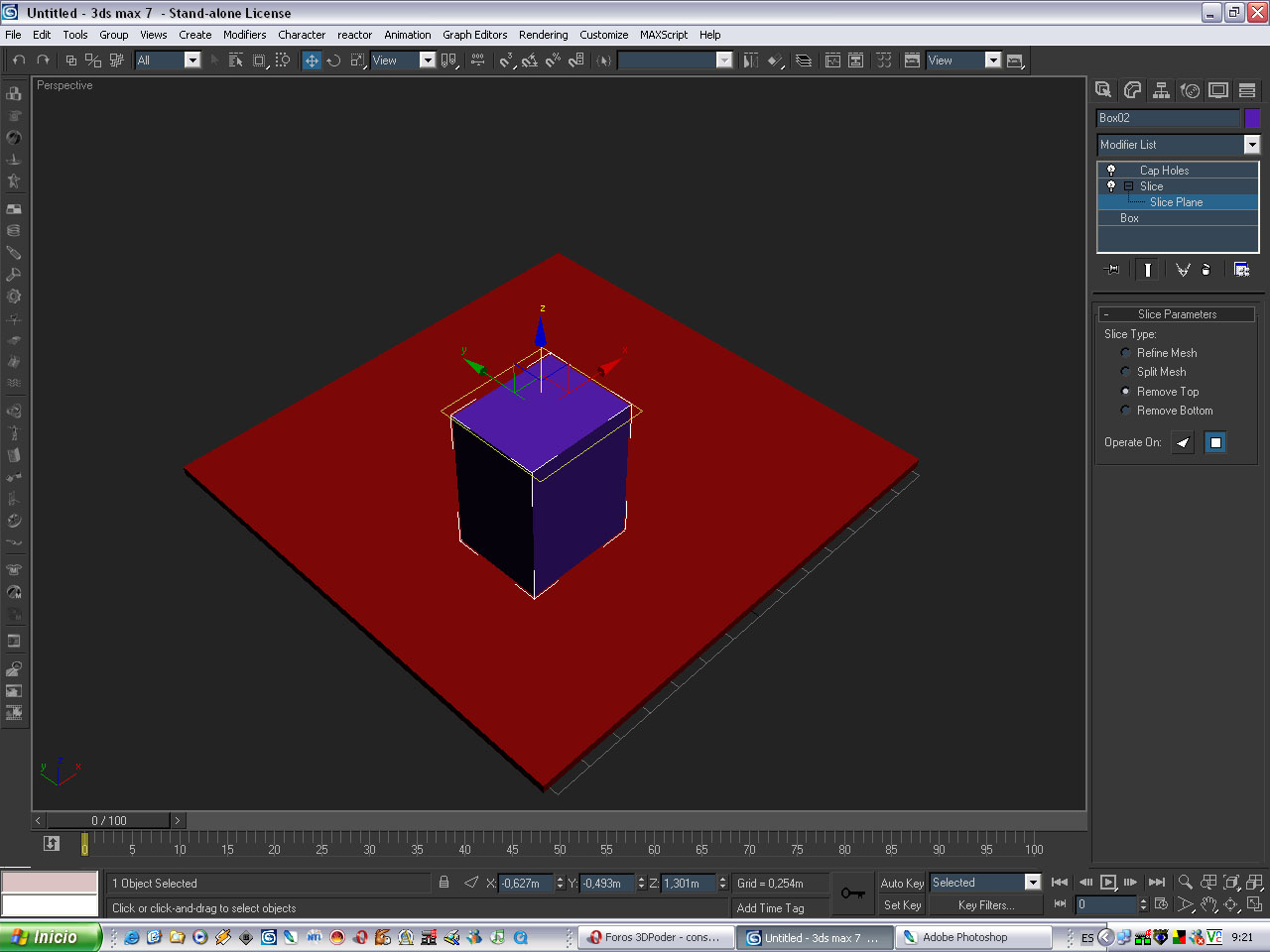Open the Create command panel tab
This screenshot has height=952, width=1270.
click(x=1103, y=90)
